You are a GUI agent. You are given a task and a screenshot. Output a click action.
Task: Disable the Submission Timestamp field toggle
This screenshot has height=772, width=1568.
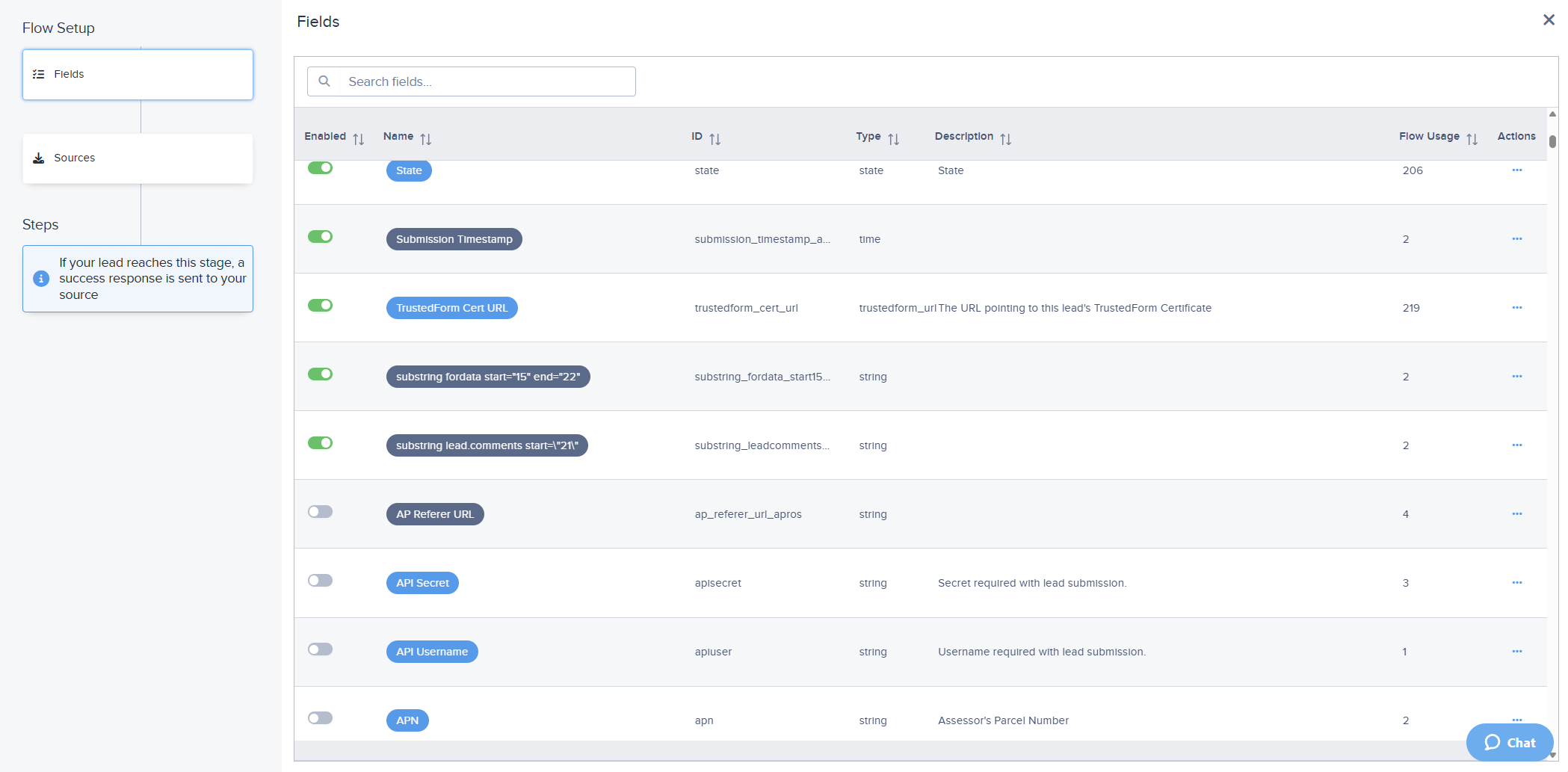point(320,237)
